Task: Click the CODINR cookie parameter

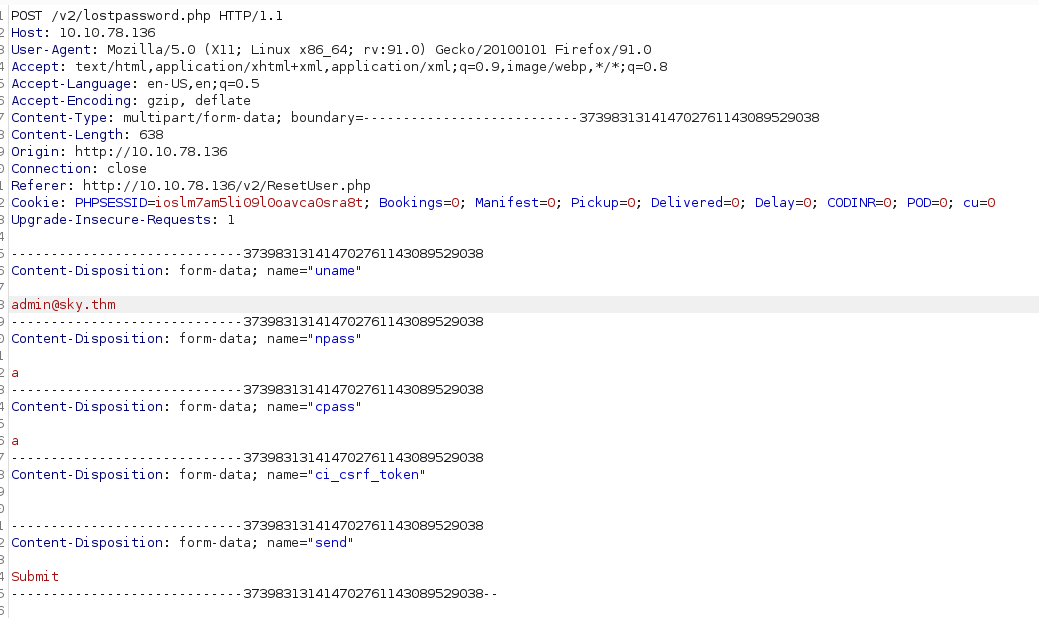Action: [x=856, y=203]
